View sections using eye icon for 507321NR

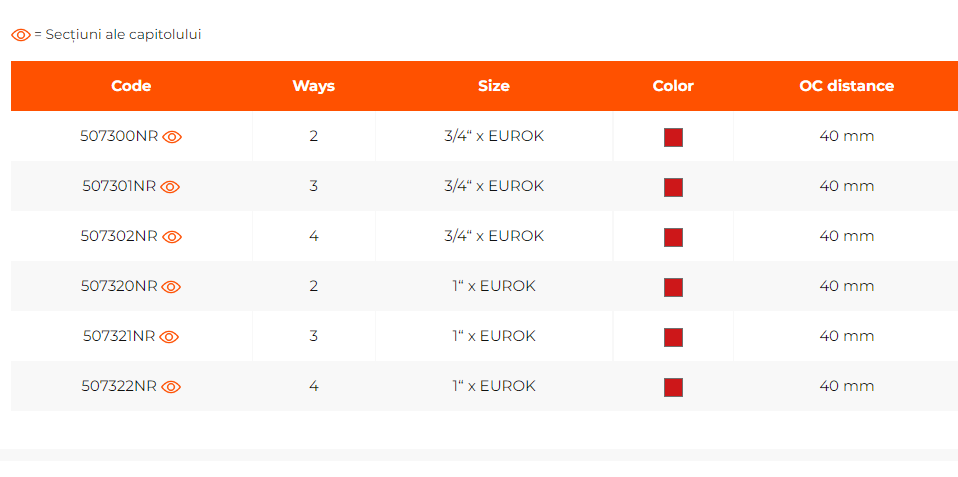click(169, 337)
